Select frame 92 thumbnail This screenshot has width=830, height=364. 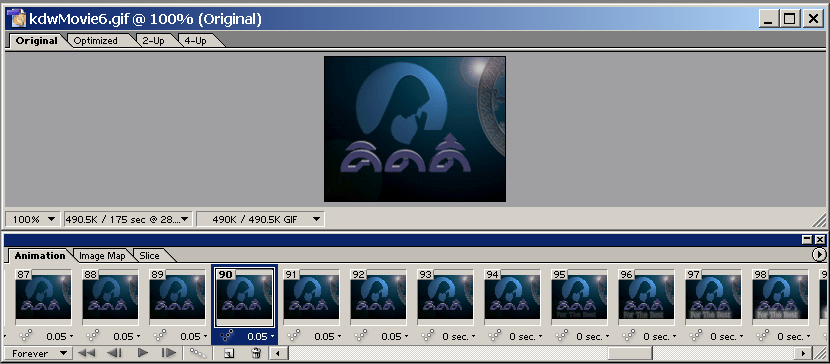click(378, 297)
